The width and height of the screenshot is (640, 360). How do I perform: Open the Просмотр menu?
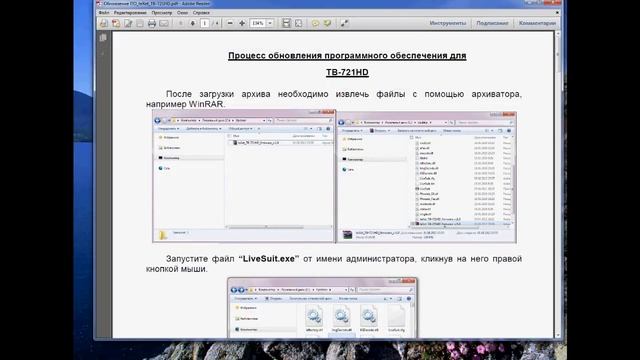tap(162, 13)
